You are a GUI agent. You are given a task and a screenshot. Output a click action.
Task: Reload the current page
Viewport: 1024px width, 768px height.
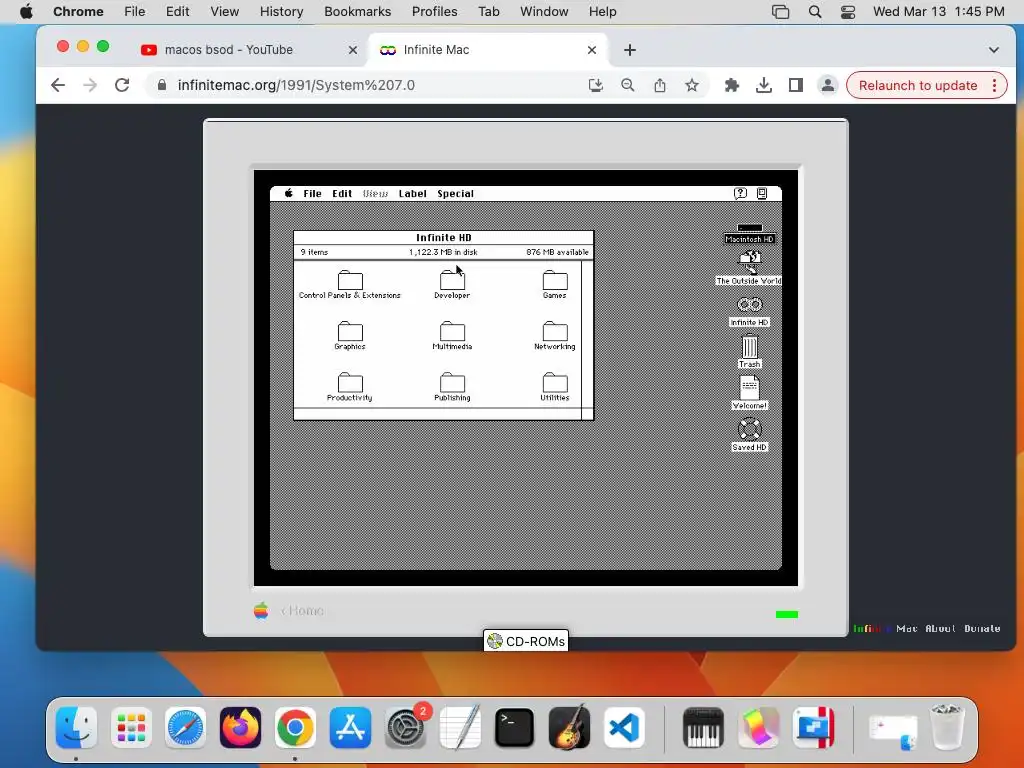point(122,85)
